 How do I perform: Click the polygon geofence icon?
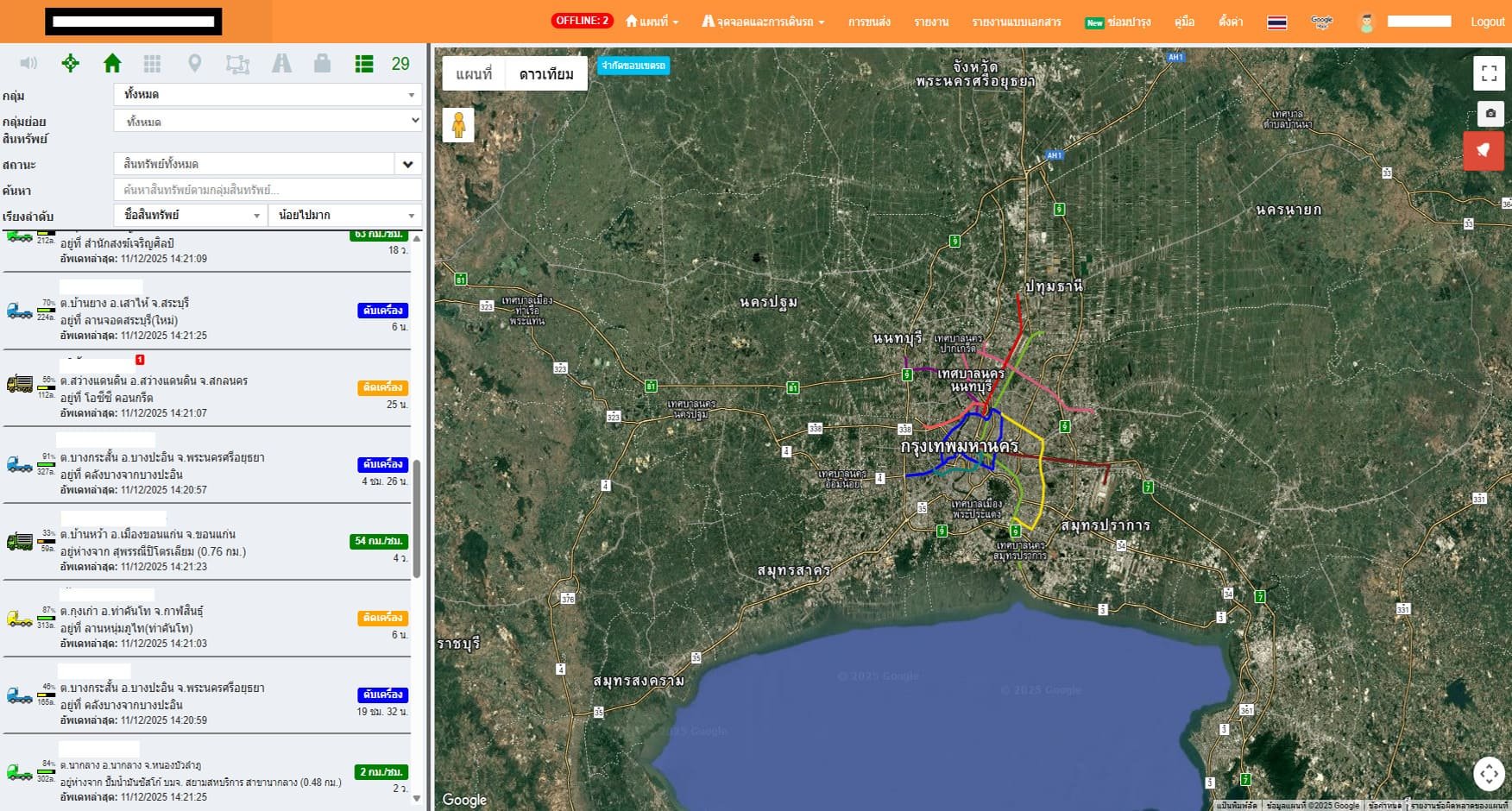point(237,64)
